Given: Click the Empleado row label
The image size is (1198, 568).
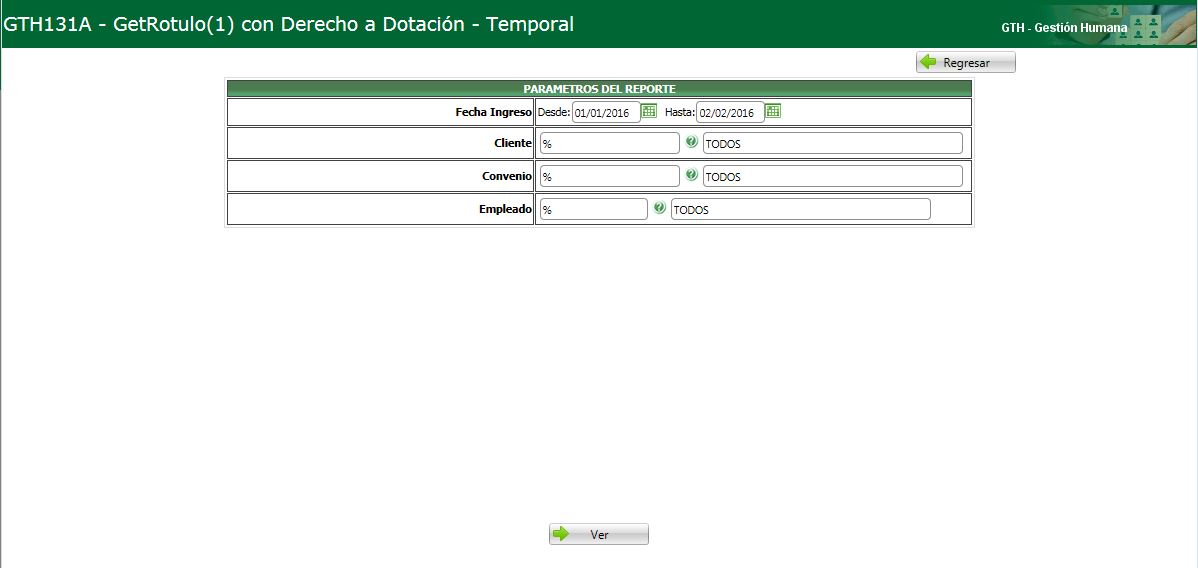Looking at the screenshot, I should [x=505, y=209].
